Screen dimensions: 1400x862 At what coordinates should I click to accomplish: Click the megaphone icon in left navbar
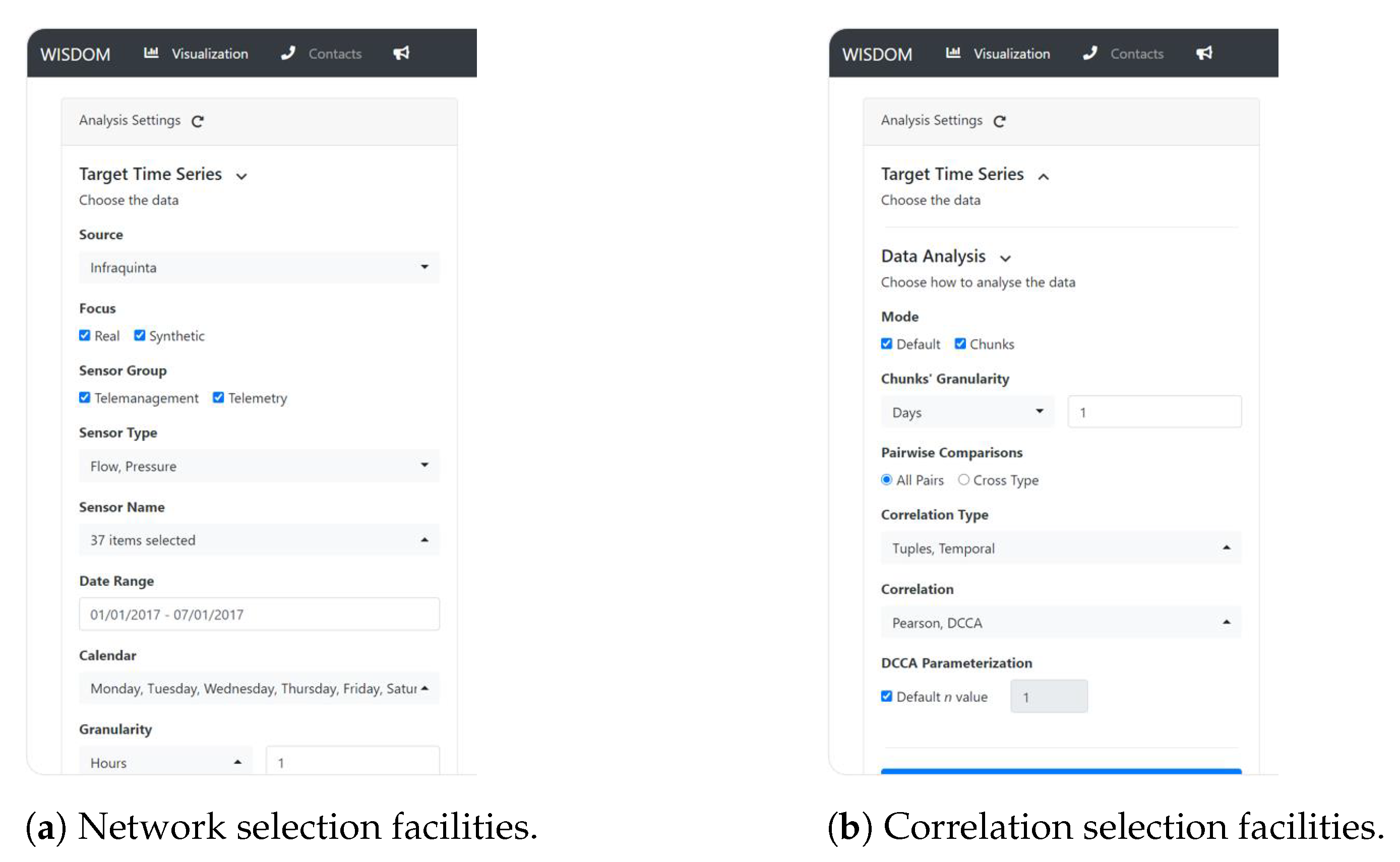click(x=401, y=53)
